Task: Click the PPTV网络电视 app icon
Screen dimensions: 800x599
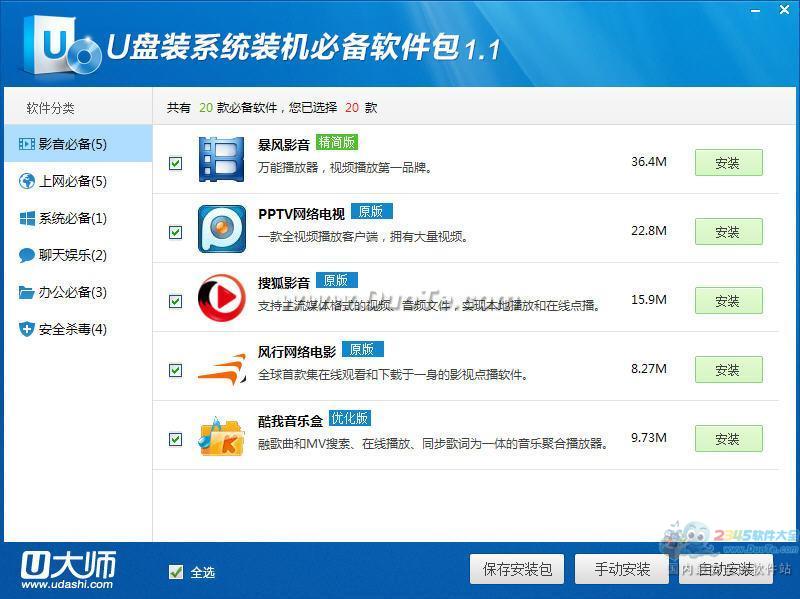Action: (221, 230)
